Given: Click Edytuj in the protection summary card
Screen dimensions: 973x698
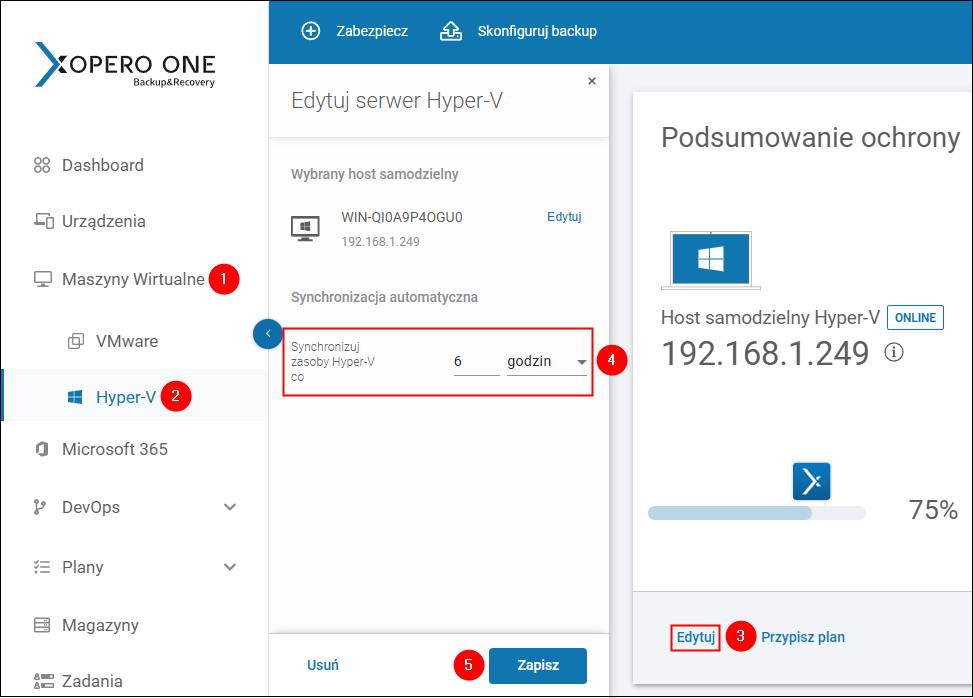Looking at the screenshot, I should [x=695, y=637].
